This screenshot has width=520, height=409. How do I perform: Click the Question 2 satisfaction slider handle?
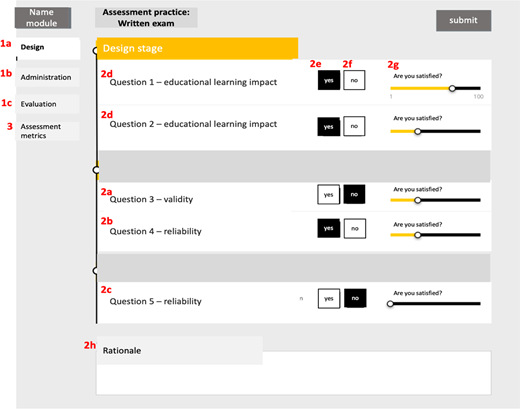[417, 131]
